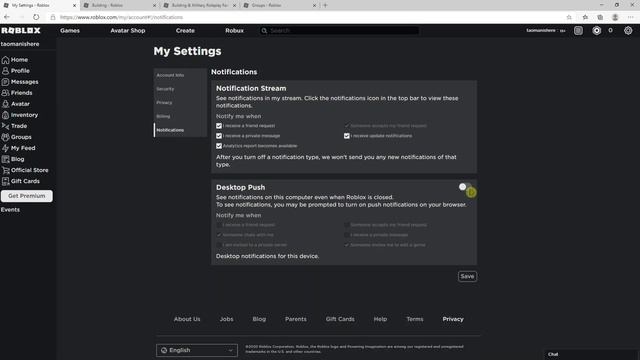Open Robux in the top navigation

pyautogui.click(x=234, y=31)
